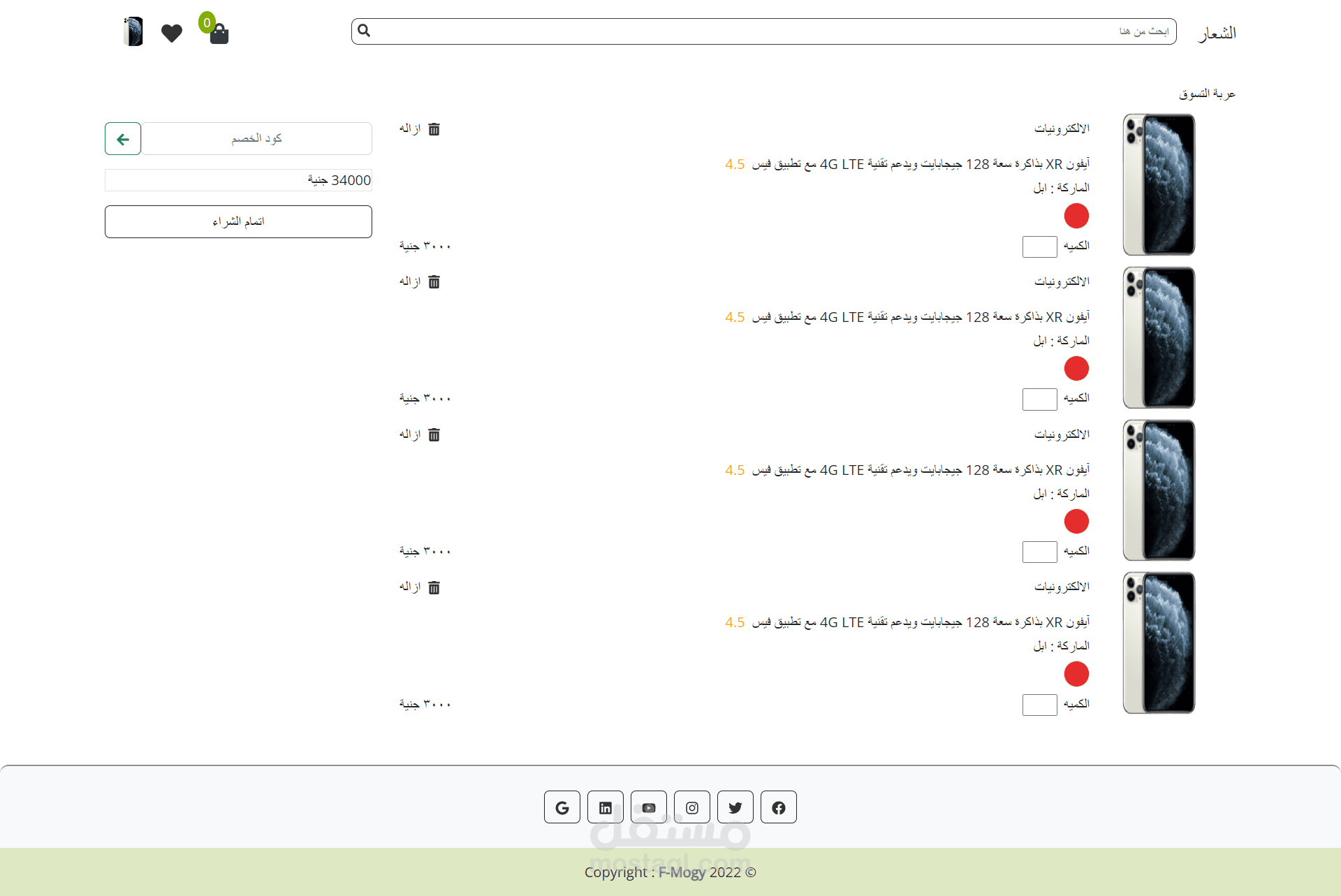The width and height of the screenshot is (1341, 896).
Task: Open the fourth iPhone product thumbnail
Action: tap(1159, 642)
